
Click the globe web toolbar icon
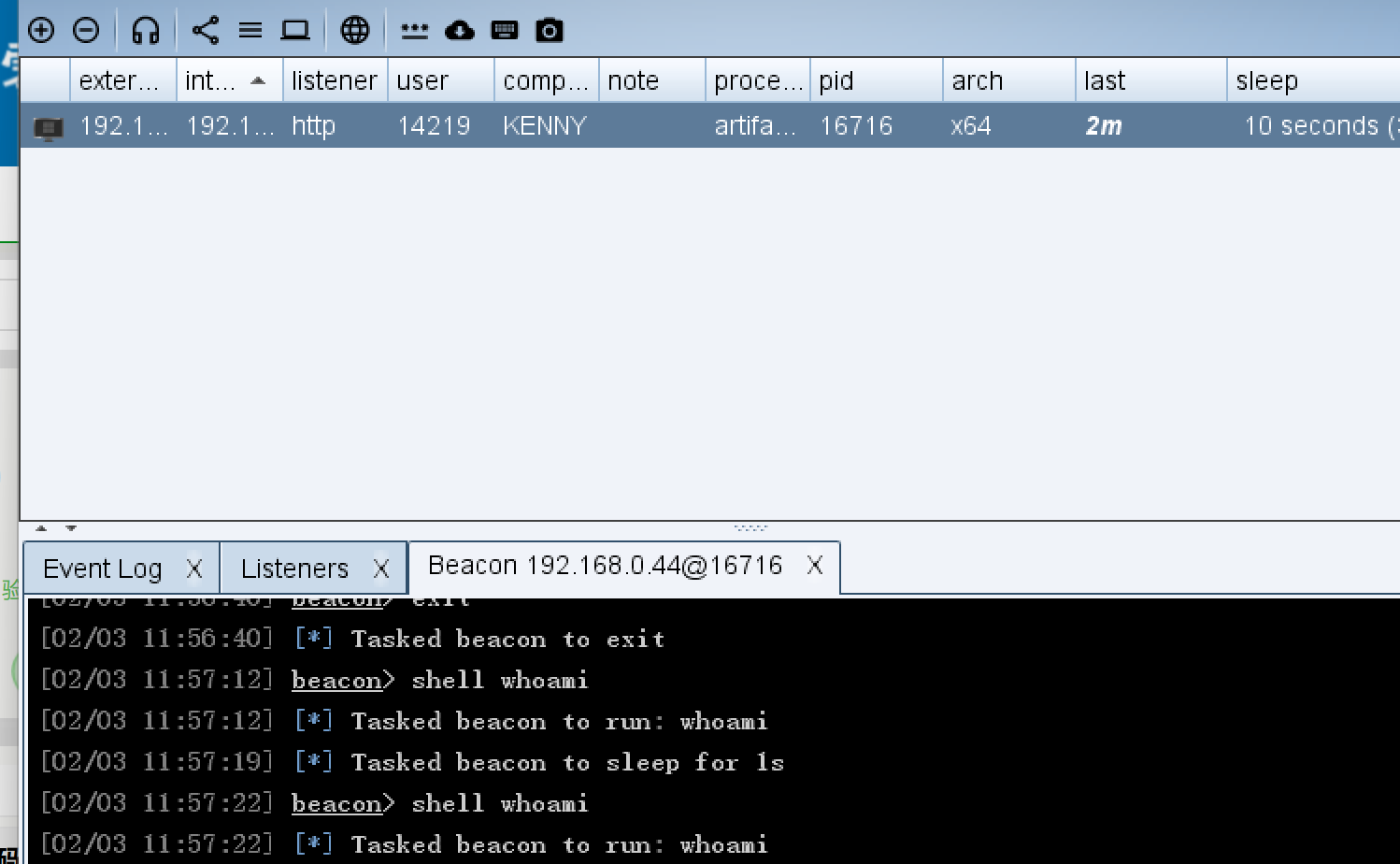pos(355,30)
